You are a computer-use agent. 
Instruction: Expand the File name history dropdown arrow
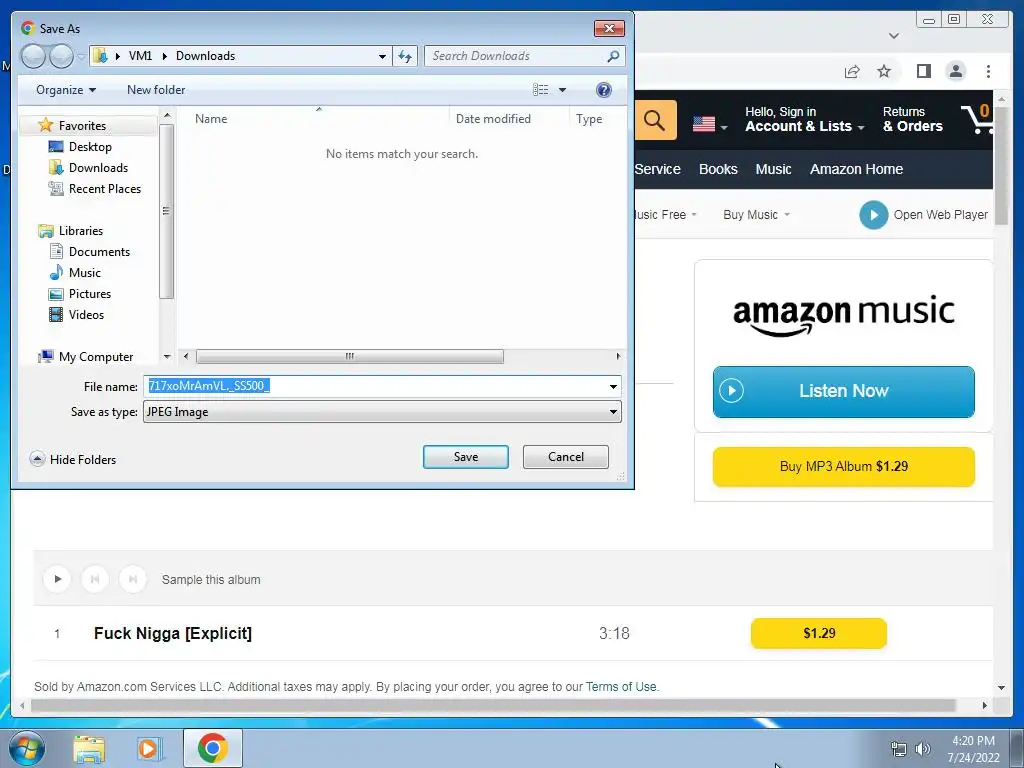pos(613,387)
